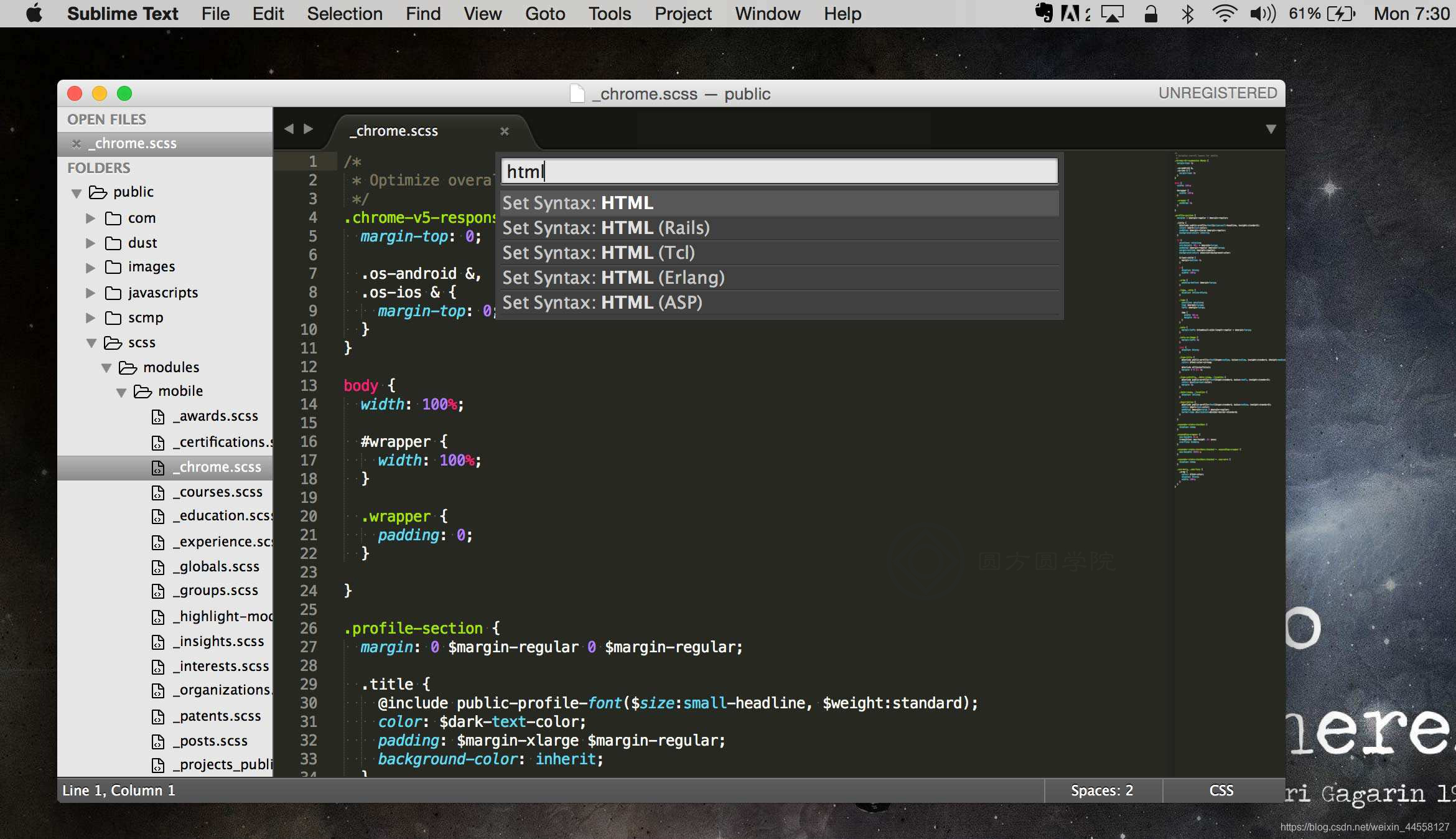
Task: Click the _insights.scss file icon
Action: click(158, 642)
